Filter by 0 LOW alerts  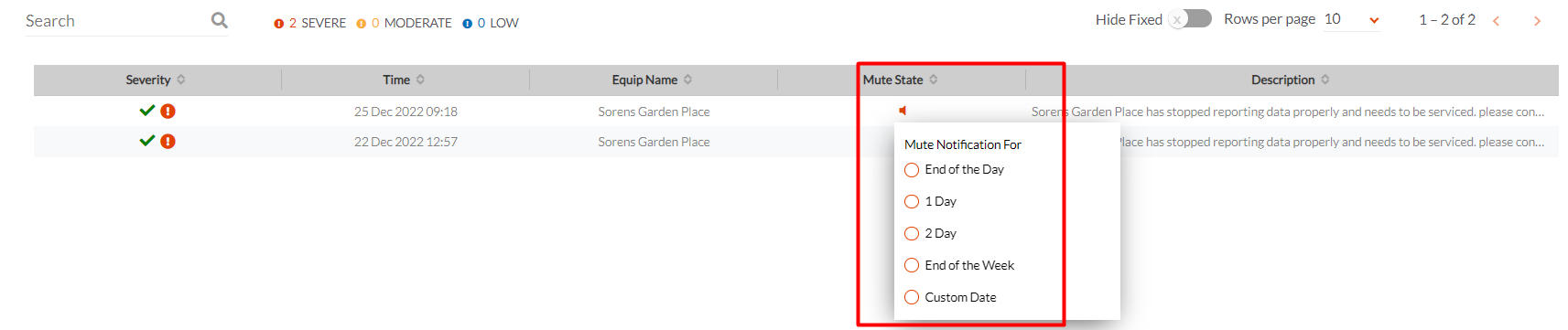coord(490,23)
